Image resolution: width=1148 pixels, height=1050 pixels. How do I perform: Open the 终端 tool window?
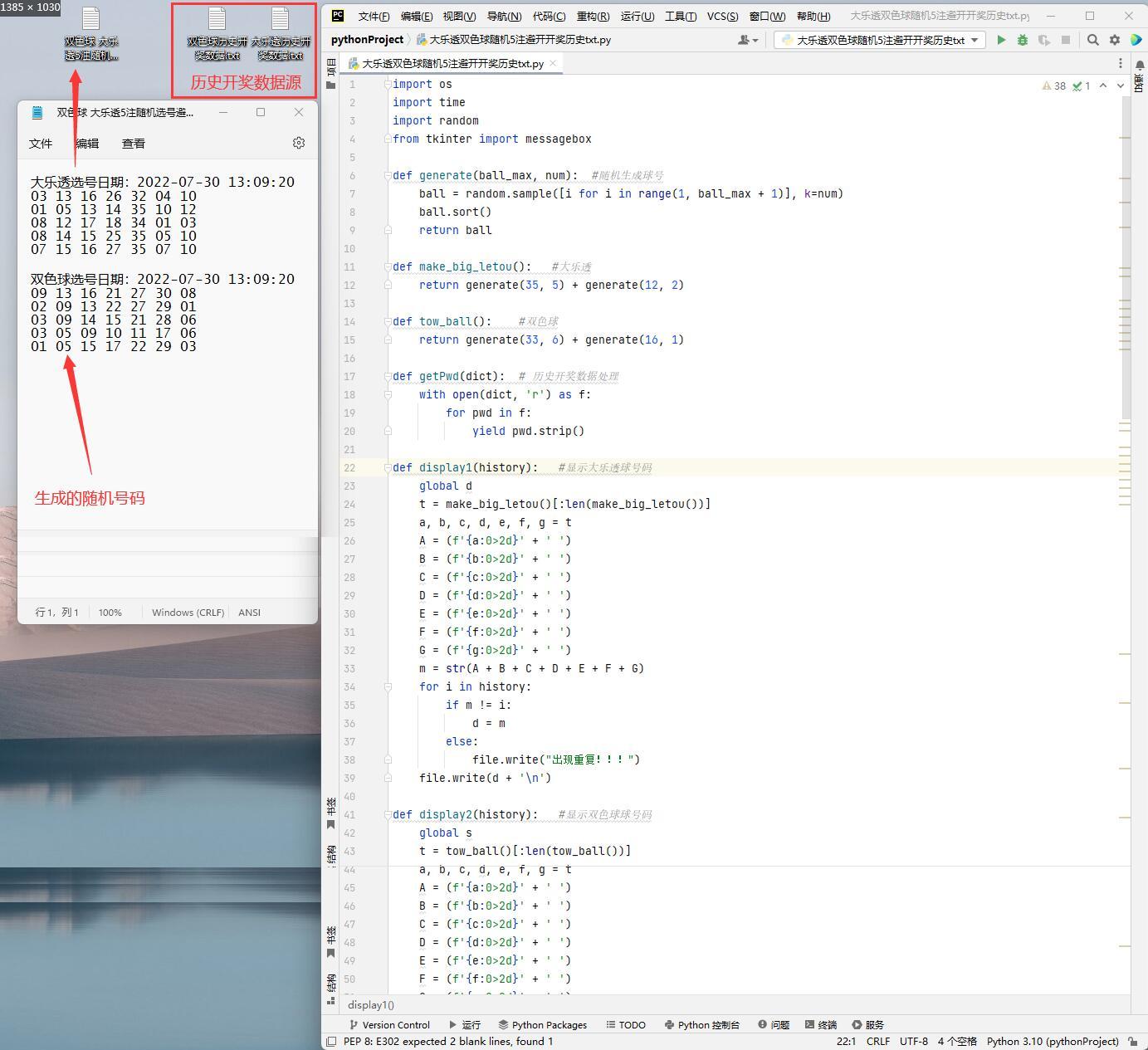(x=821, y=1024)
